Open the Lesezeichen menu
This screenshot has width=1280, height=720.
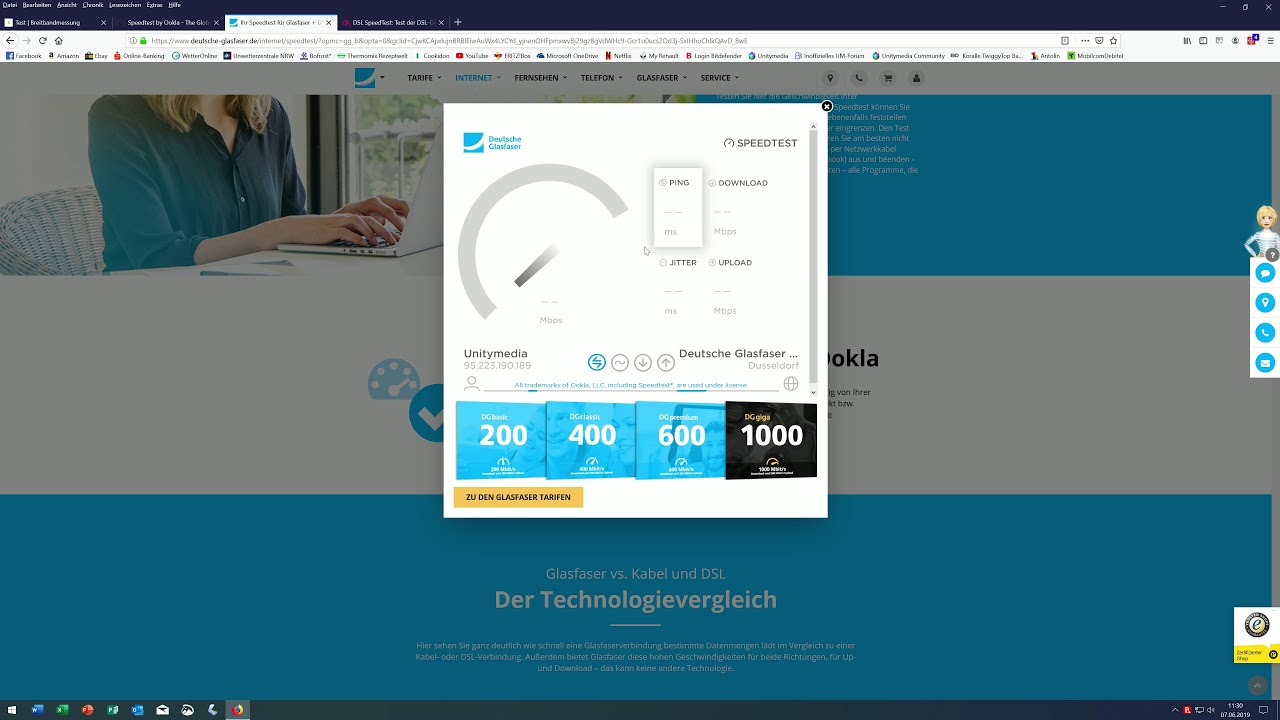(125, 5)
